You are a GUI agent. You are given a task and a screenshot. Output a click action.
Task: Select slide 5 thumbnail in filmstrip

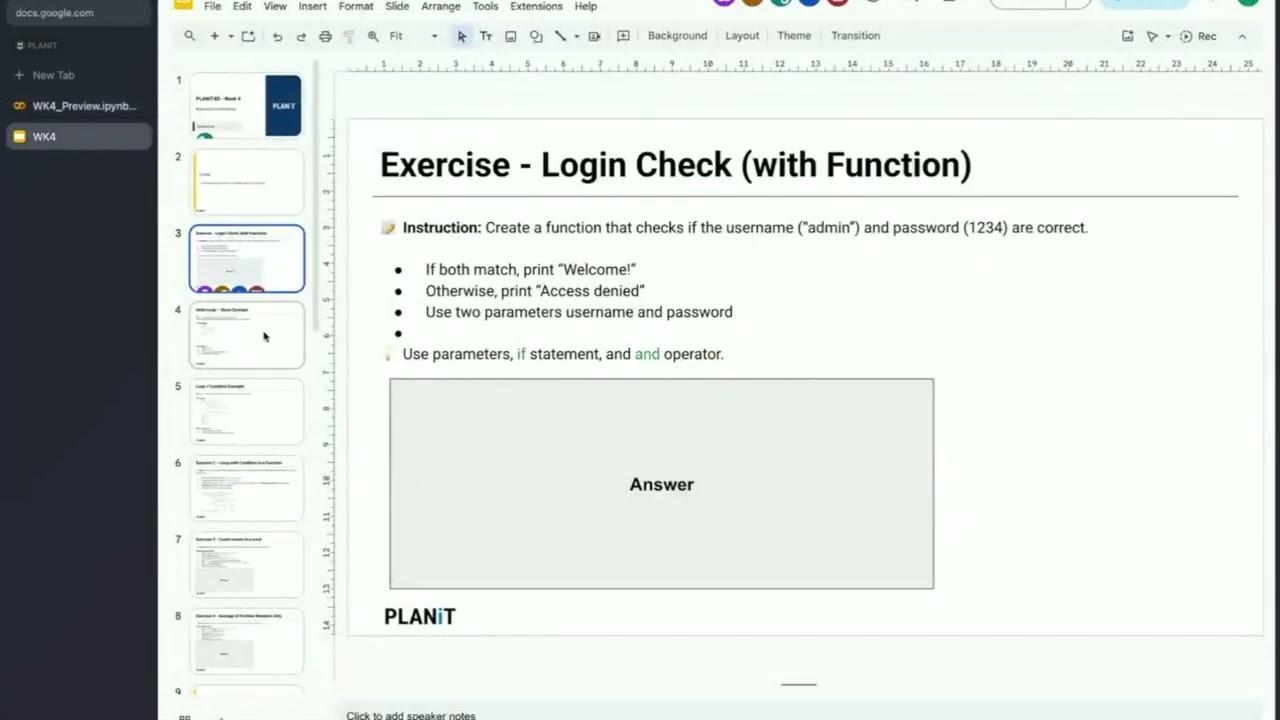tap(247, 412)
